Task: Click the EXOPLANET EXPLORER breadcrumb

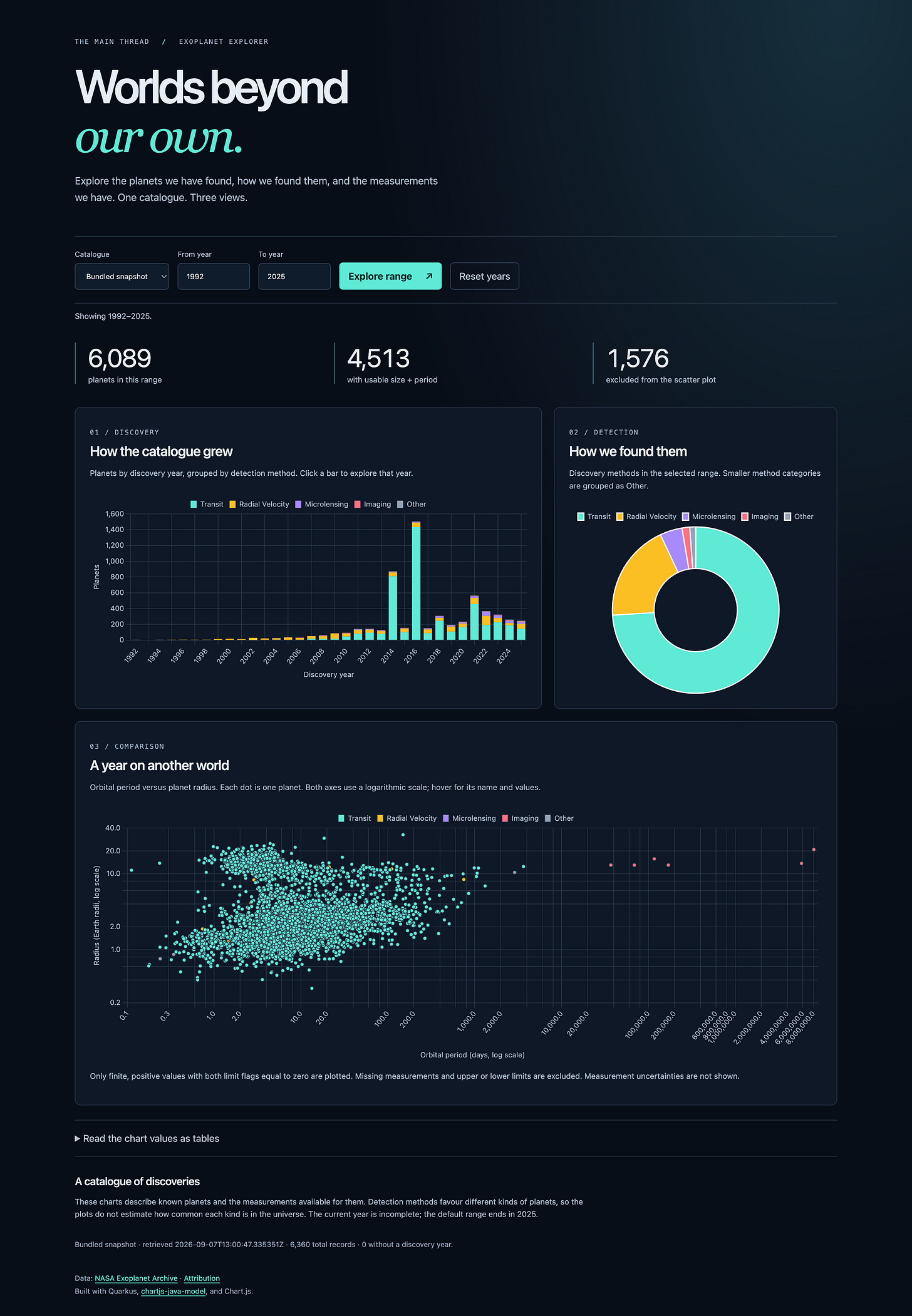Action: 224,42
